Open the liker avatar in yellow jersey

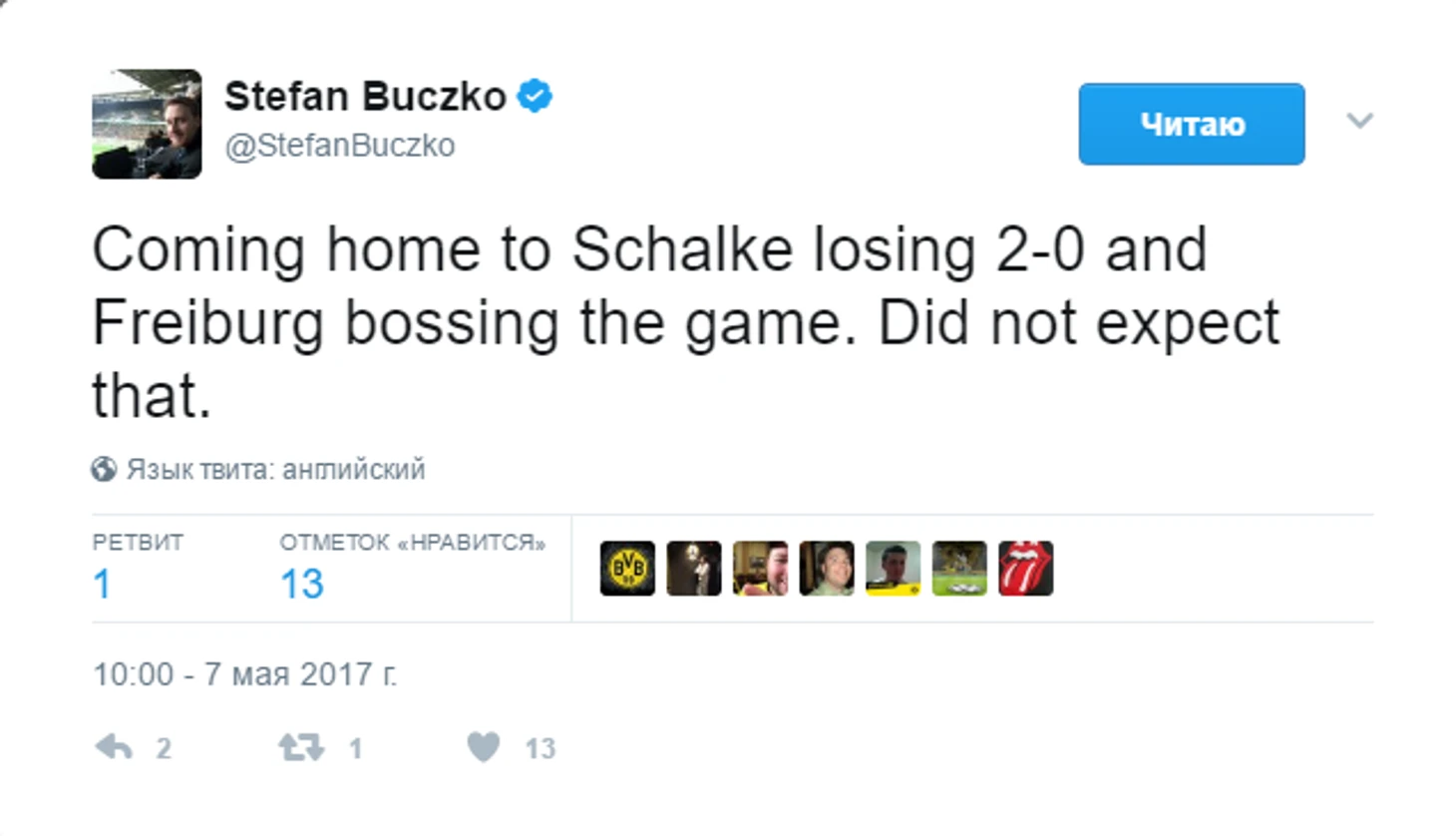coord(893,569)
